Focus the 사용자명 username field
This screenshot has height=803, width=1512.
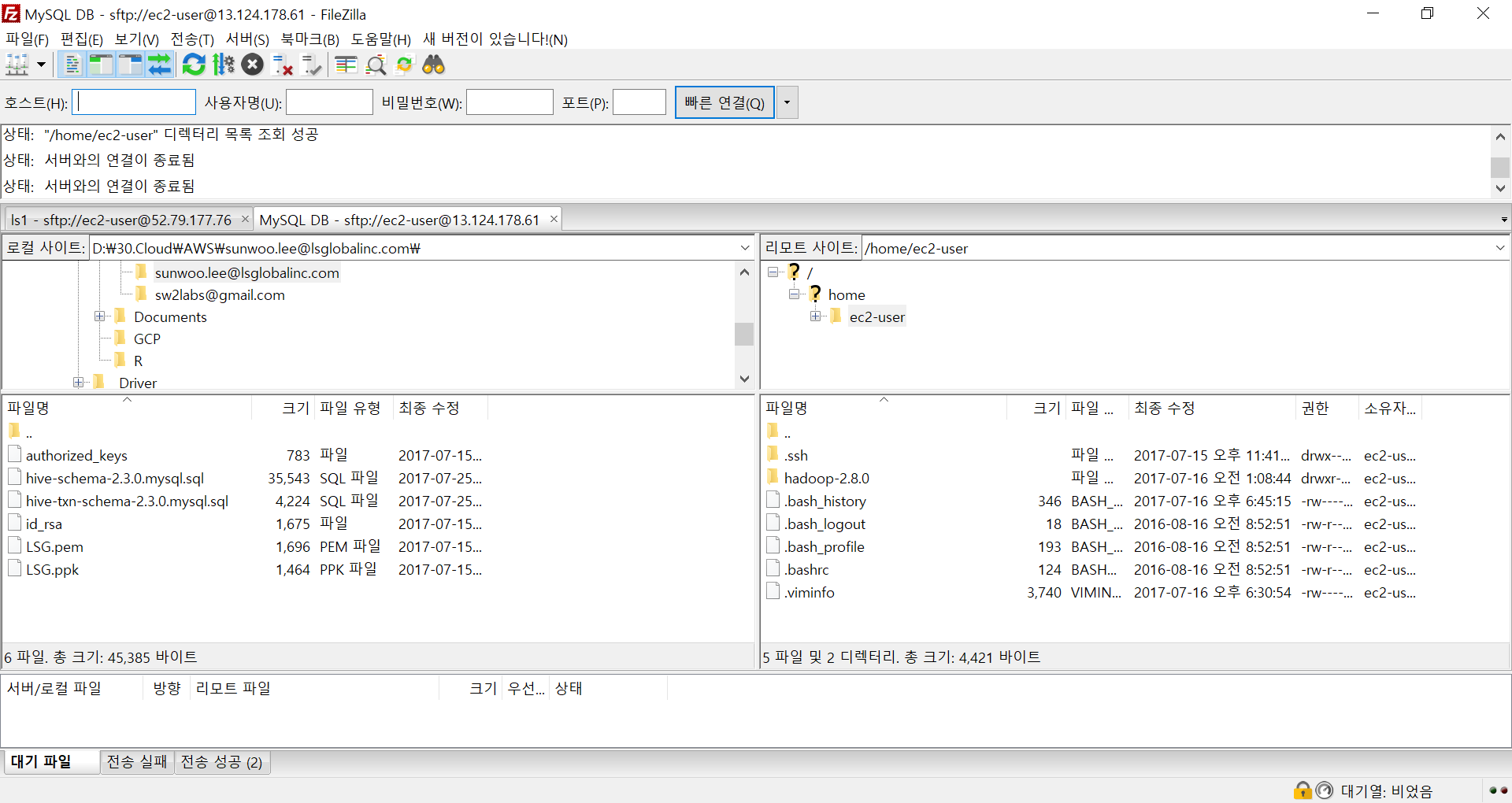[x=329, y=102]
